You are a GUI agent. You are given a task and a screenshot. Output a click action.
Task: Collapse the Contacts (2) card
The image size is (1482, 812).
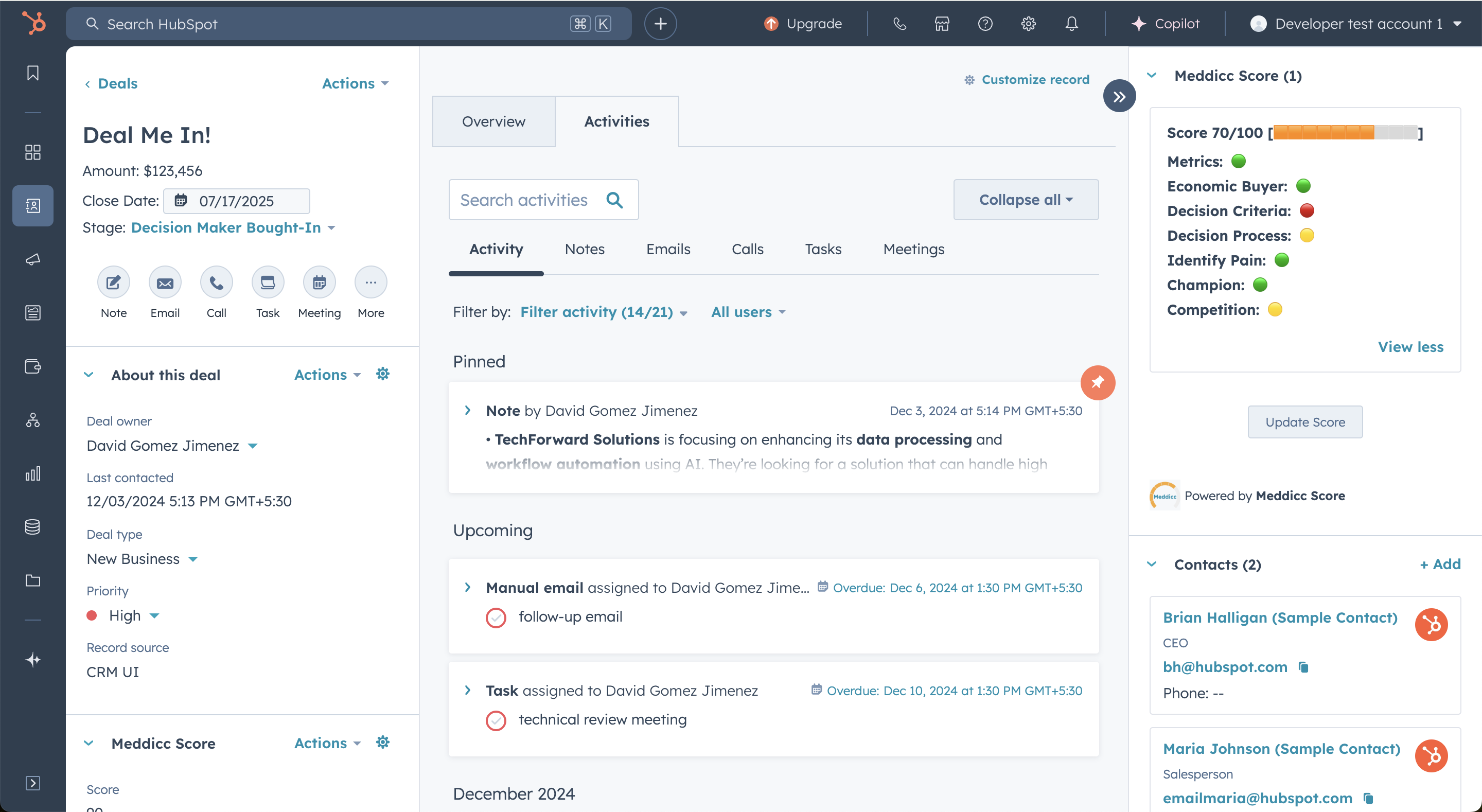(x=1152, y=564)
